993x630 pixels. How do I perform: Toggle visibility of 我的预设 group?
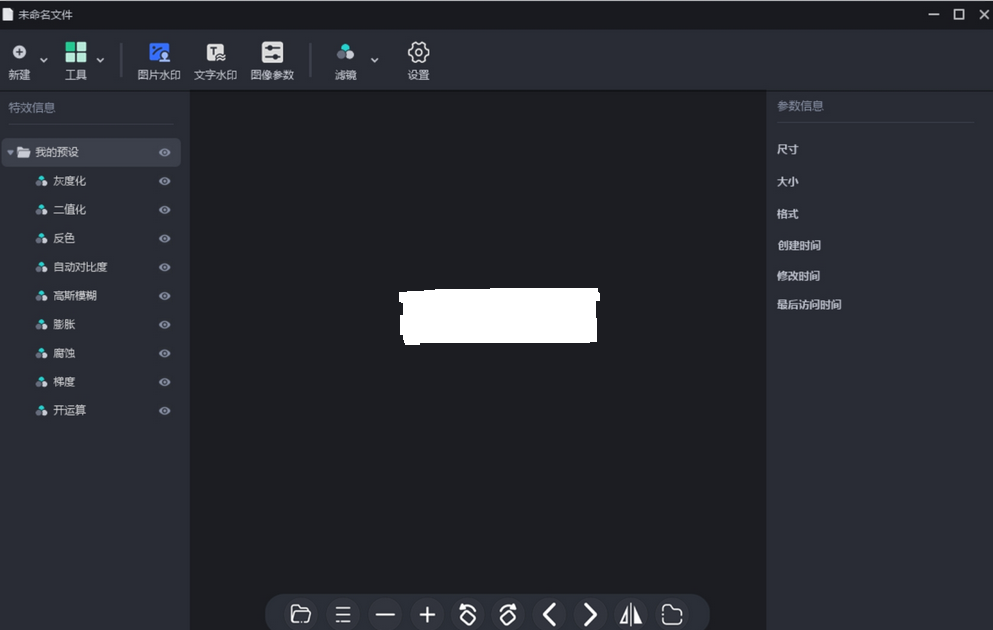(x=165, y=152)
